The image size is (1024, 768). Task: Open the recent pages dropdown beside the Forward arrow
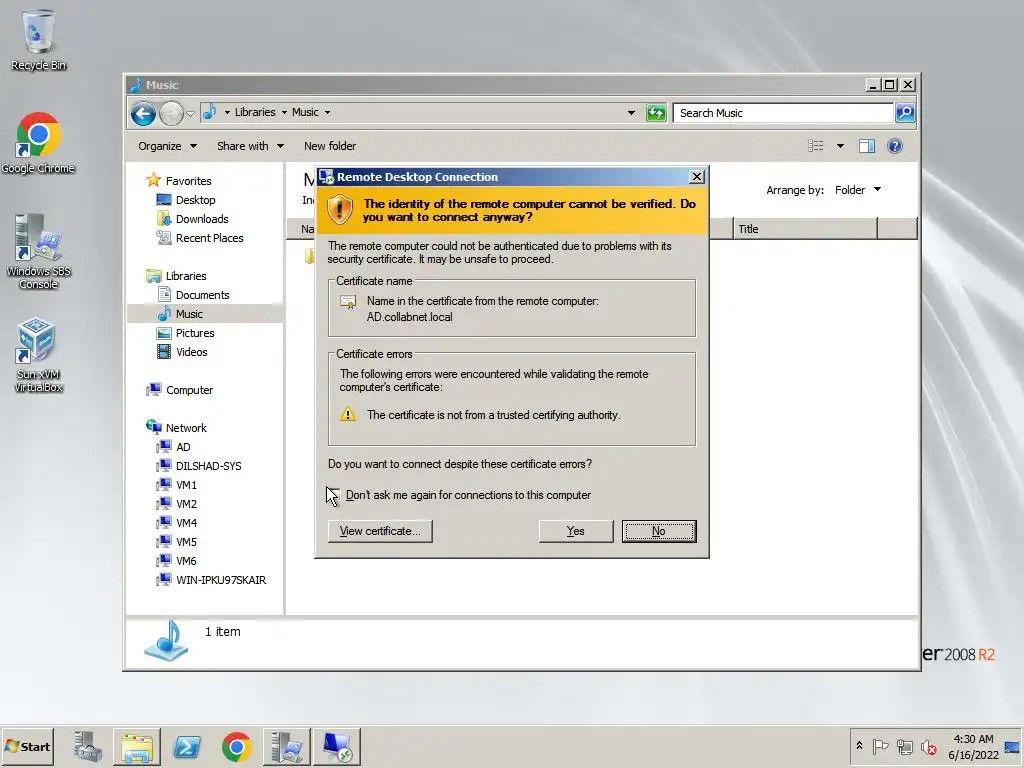point(190,114)
